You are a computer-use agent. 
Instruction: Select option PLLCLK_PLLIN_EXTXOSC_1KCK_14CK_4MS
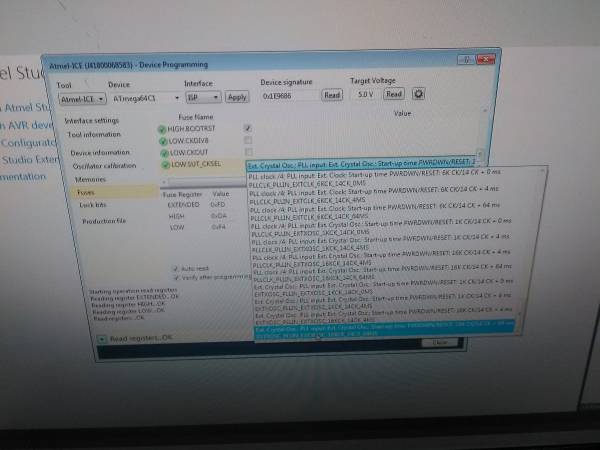tap(381, 243)
